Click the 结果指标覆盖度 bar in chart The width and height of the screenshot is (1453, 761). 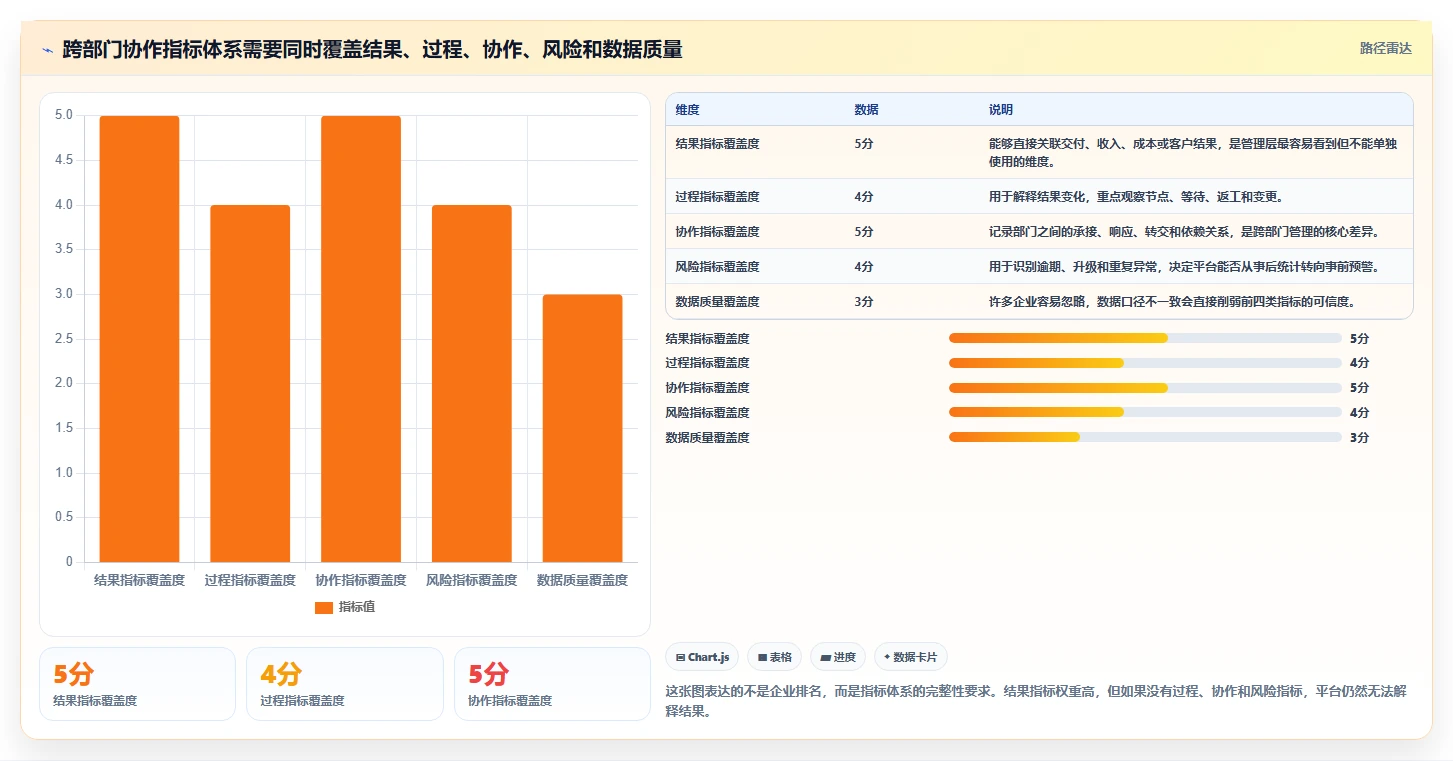coord(139,339)
